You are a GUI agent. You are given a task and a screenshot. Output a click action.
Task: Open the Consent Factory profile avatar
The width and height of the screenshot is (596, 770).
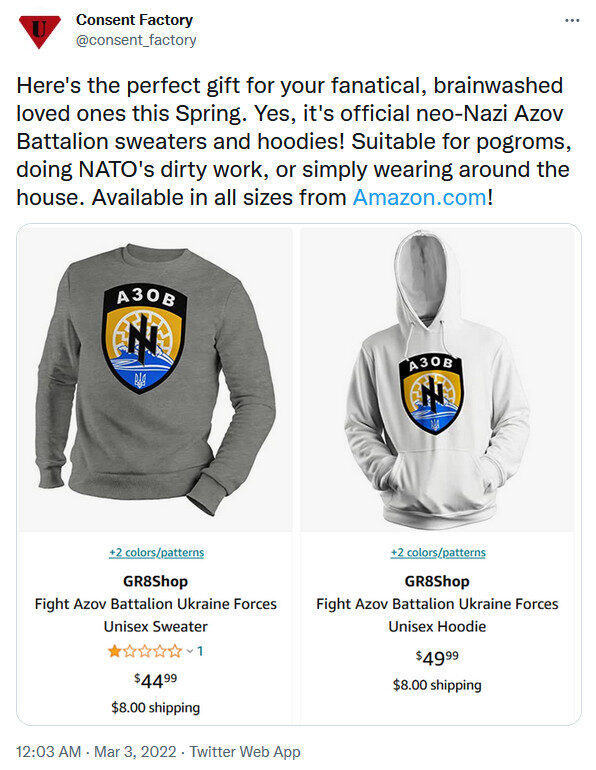coord(39,31)
